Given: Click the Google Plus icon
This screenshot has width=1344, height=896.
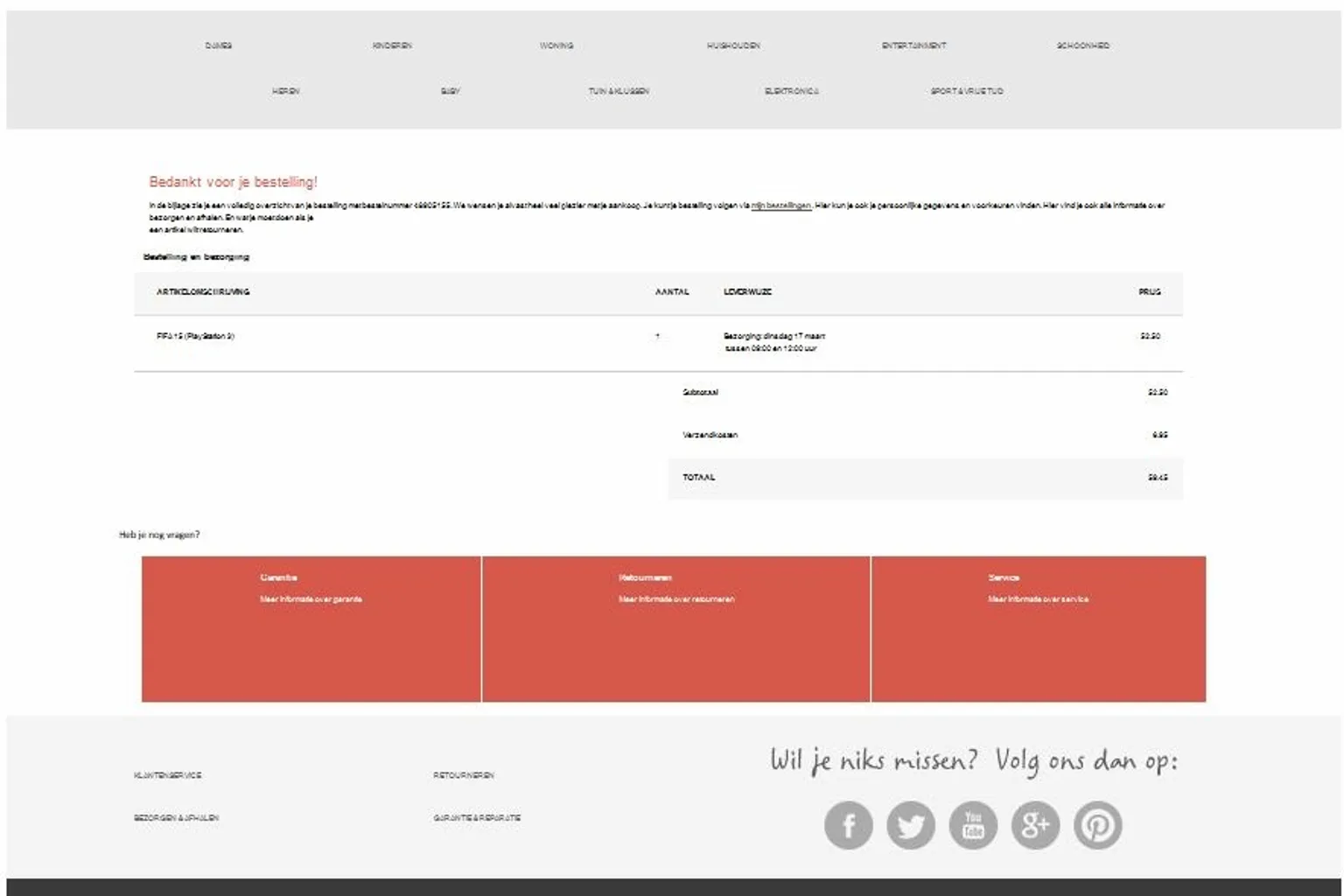Looking at the screenshot, I should 1035,825.
